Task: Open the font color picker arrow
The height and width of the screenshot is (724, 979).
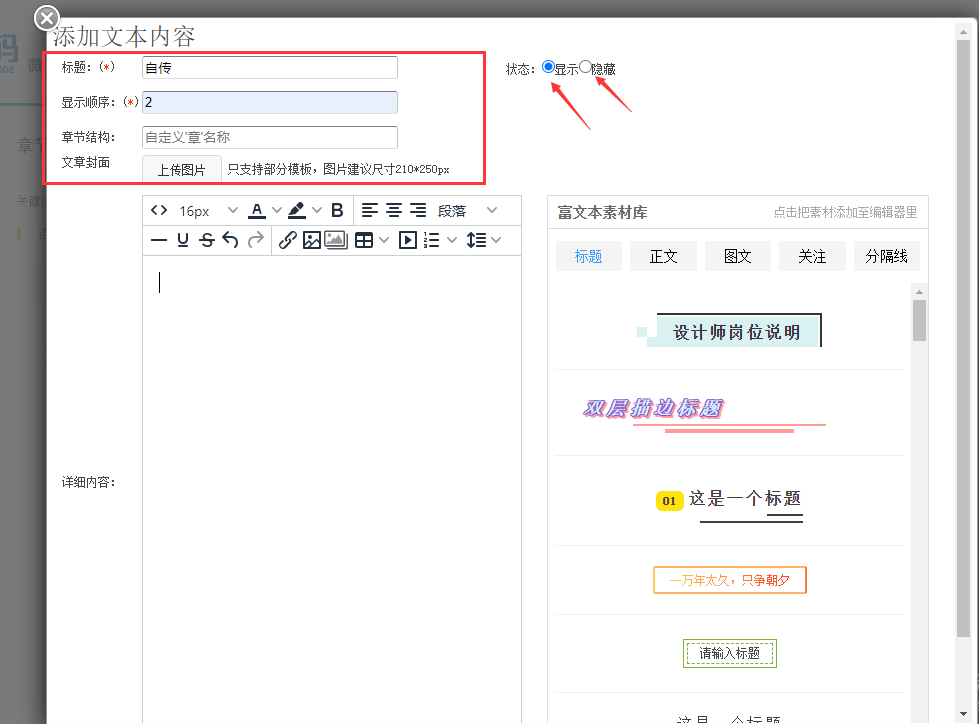Action: pos(277,211)
